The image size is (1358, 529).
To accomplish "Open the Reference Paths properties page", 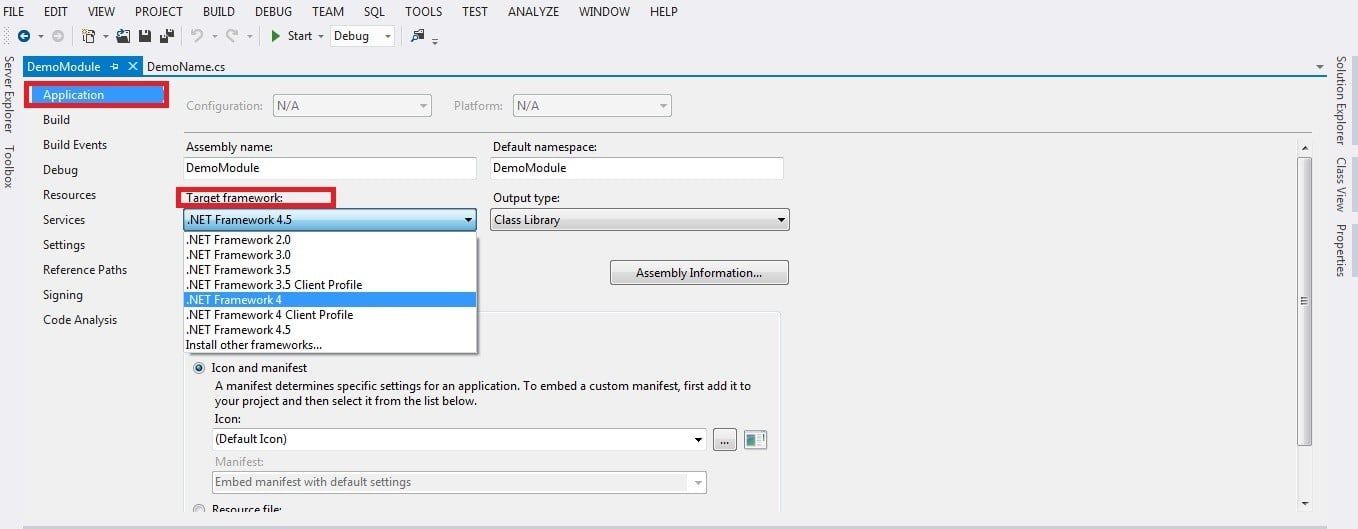I will [85, 270].
